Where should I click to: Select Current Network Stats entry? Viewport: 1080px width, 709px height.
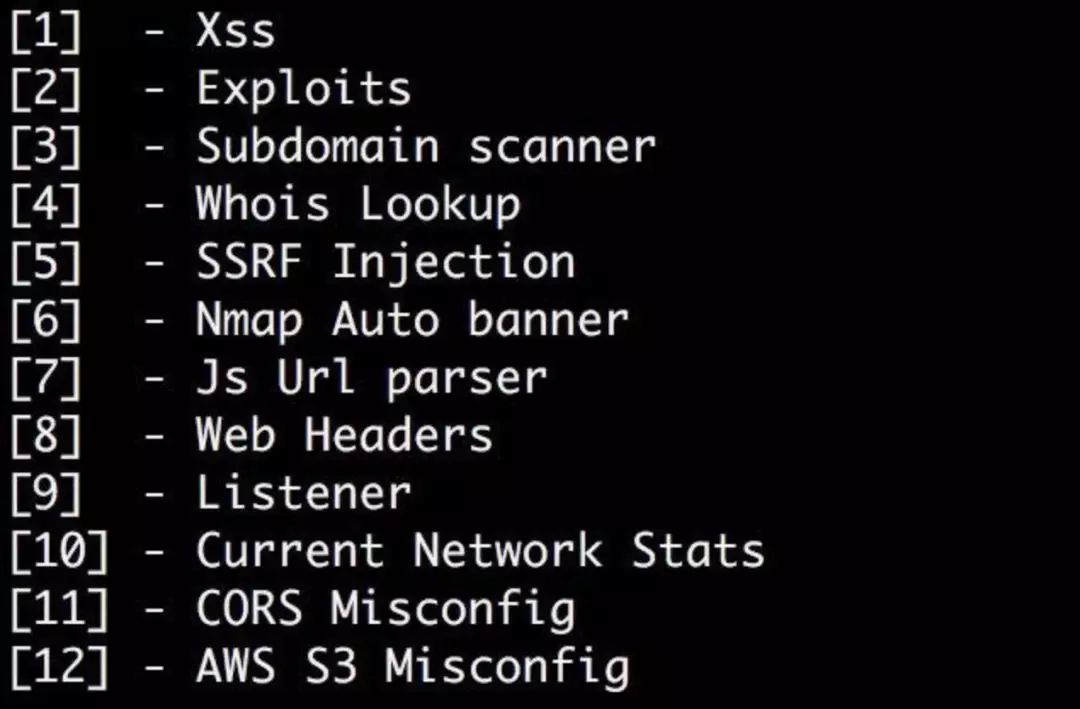481,552
